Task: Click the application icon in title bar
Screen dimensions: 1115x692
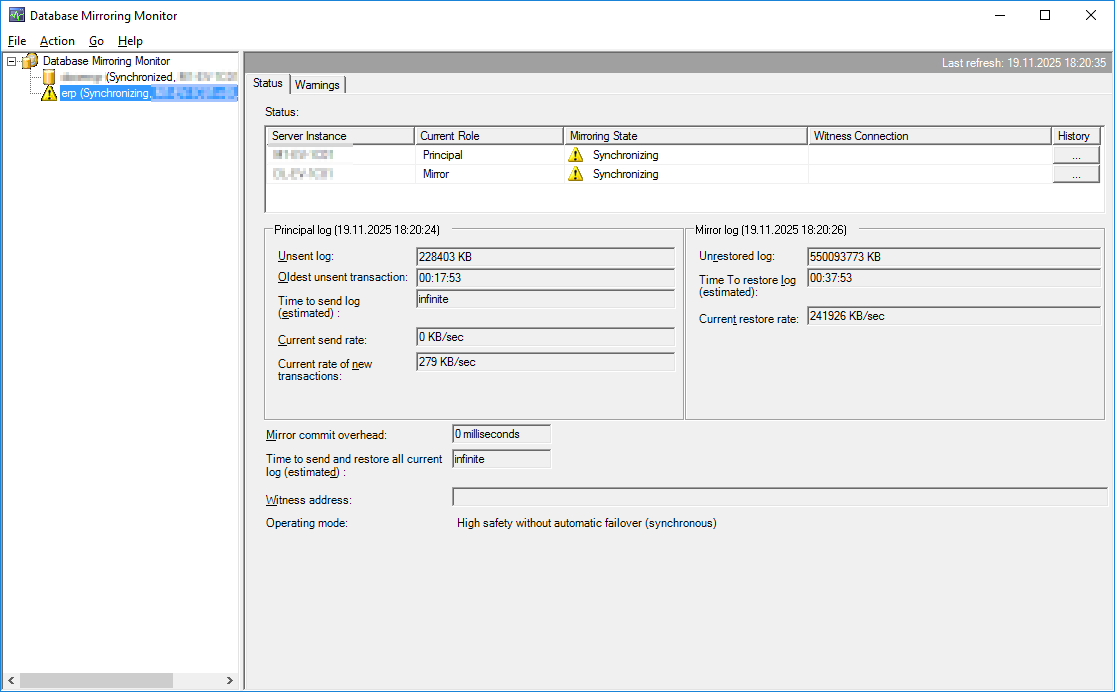Action: tap(16, 16)
